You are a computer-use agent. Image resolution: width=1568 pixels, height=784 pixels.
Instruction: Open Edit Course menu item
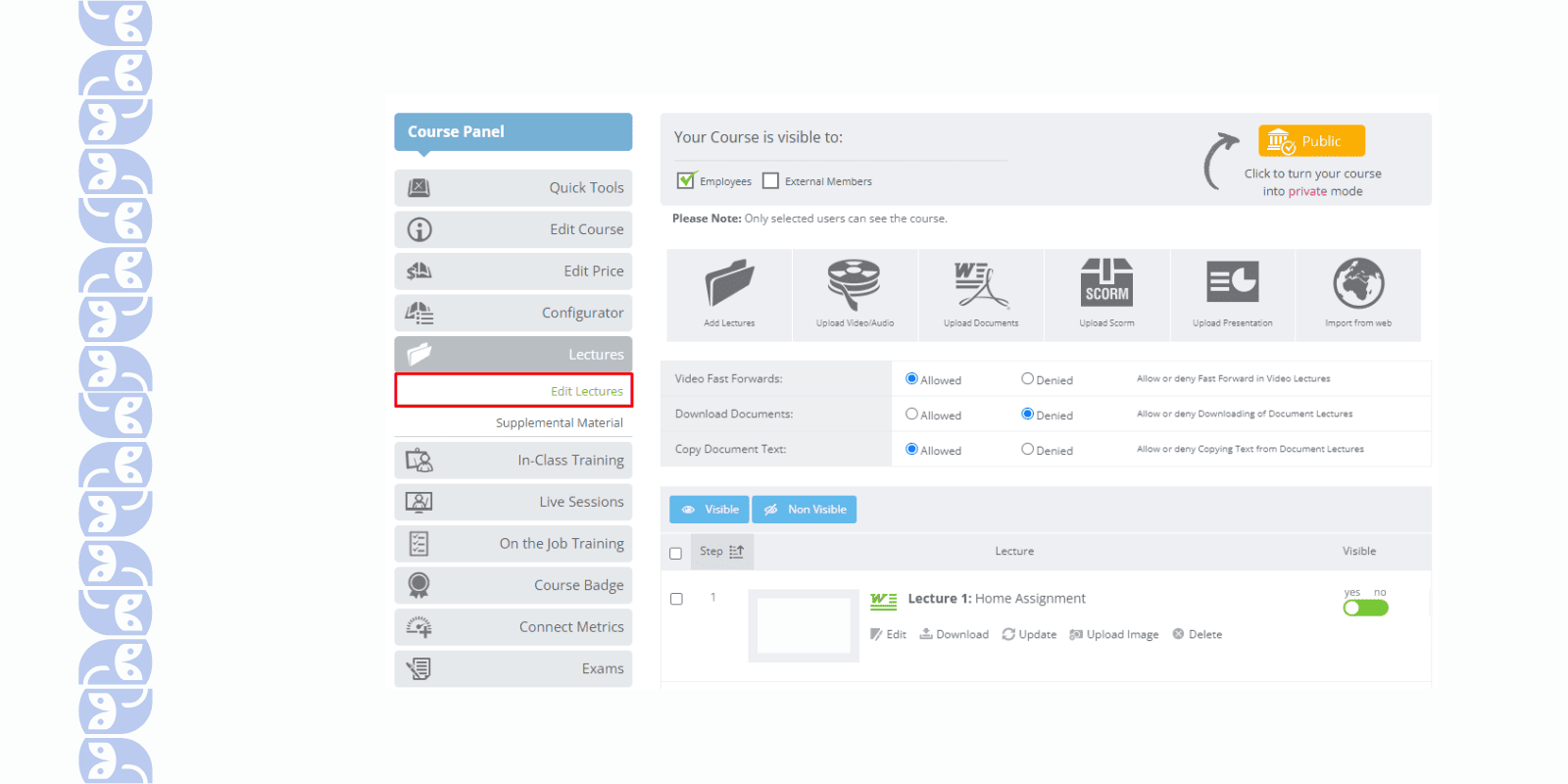pos(513,229)
